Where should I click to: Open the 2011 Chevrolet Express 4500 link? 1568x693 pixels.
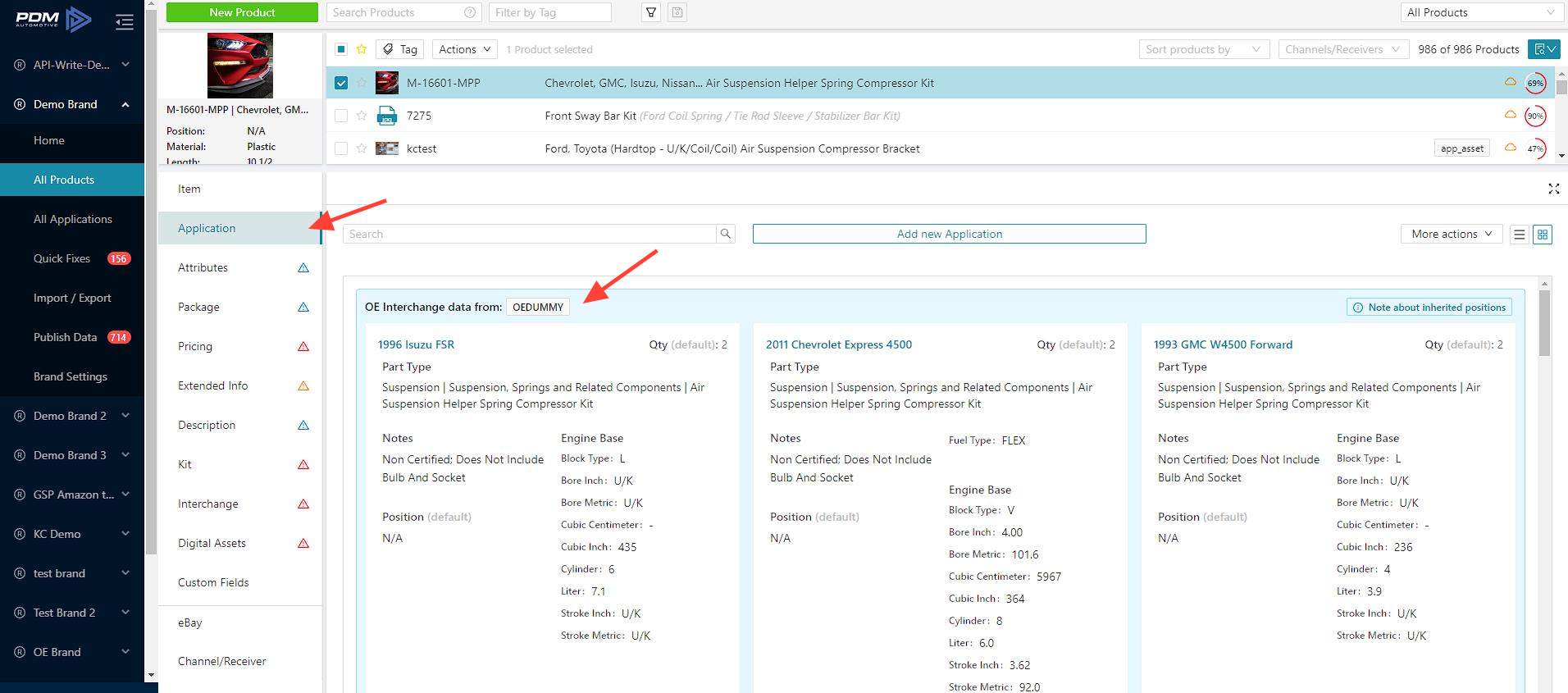[839, 344]
